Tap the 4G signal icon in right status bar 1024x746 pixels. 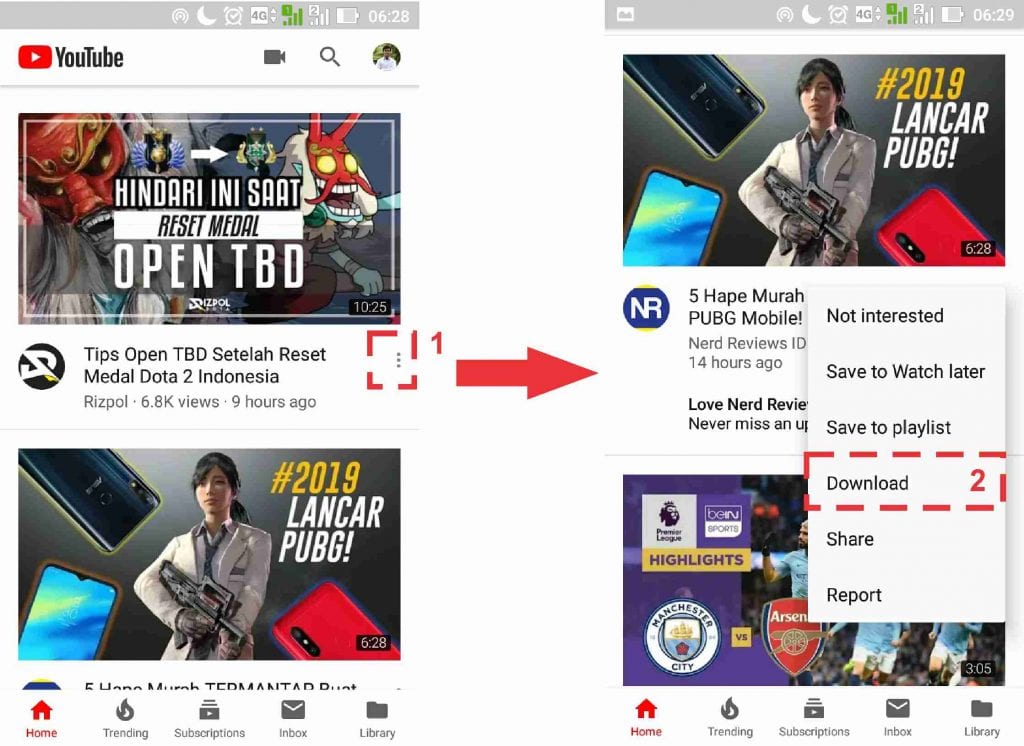tap(869, 14)
